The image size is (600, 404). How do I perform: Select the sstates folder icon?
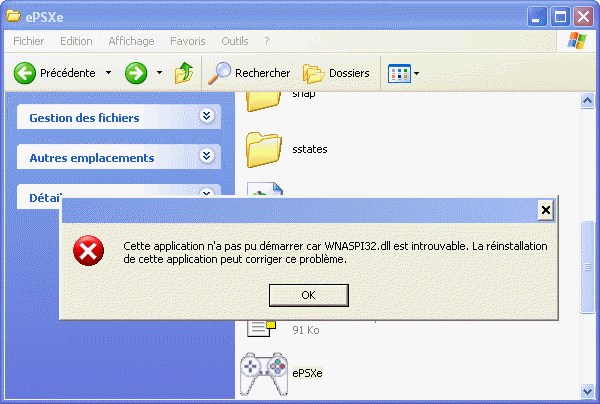[x=264, y=150]
